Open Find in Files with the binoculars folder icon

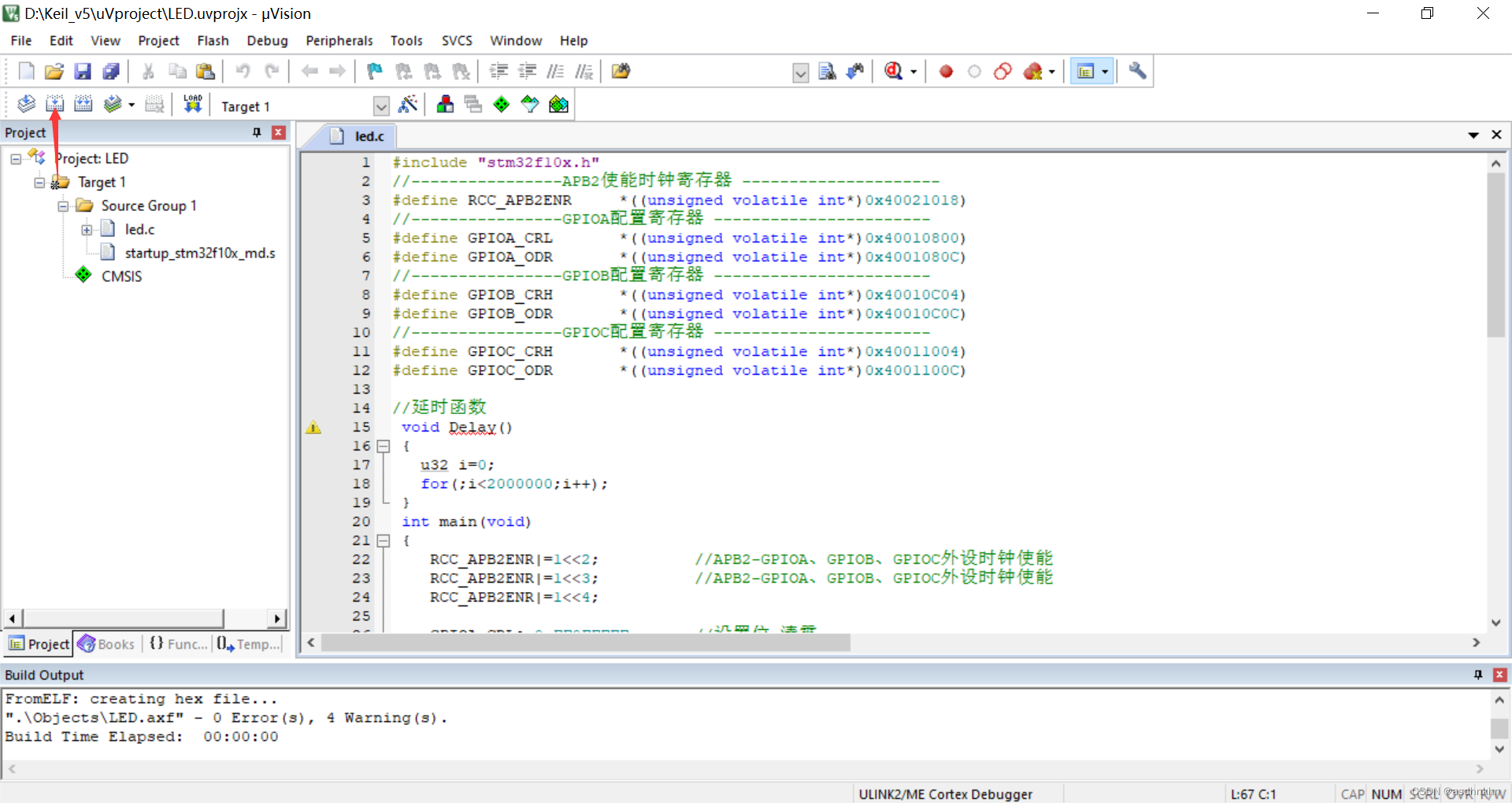click(x=621, y=72)
